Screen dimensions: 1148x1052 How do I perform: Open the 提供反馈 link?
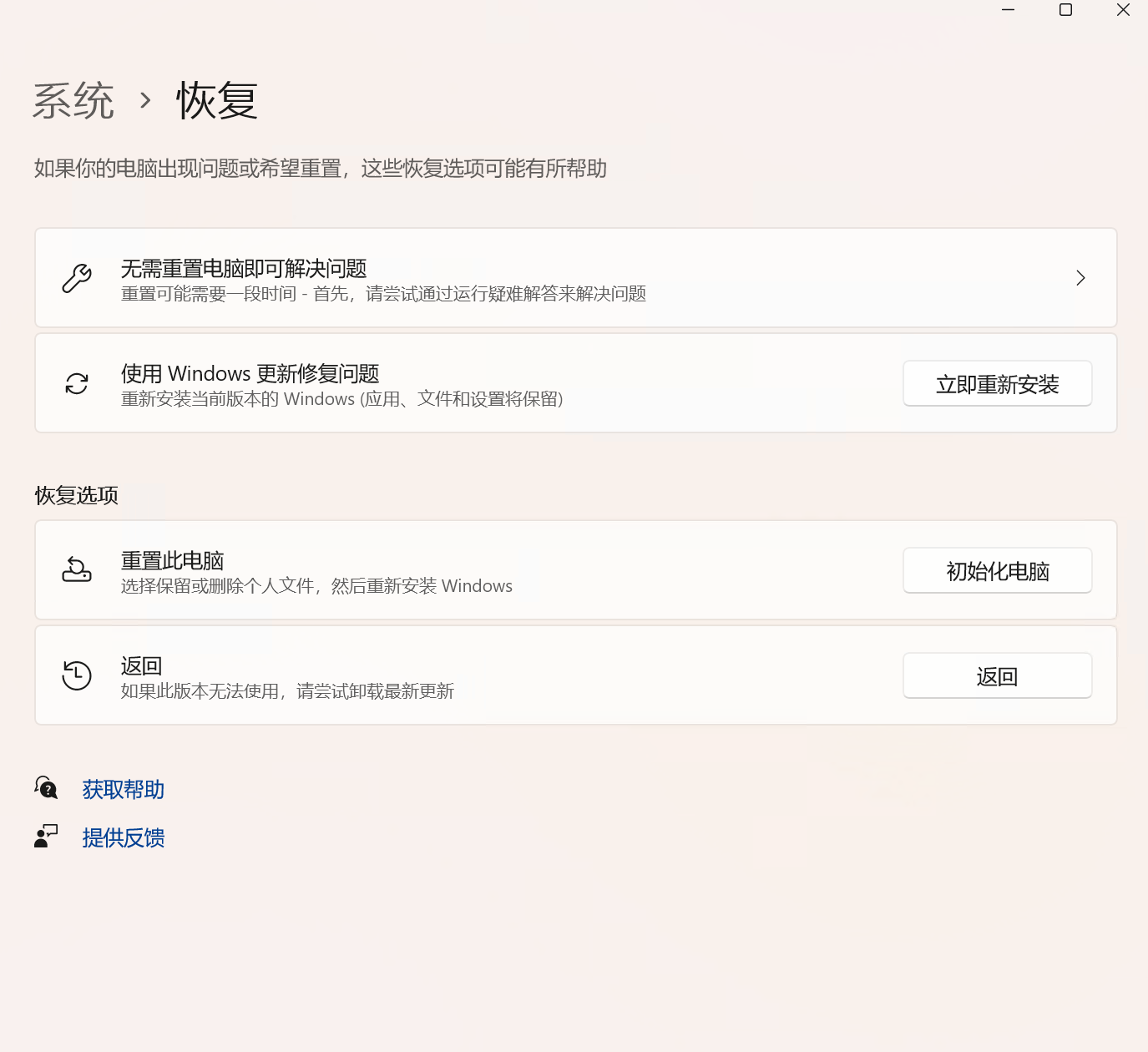click(x=123, y=837)
